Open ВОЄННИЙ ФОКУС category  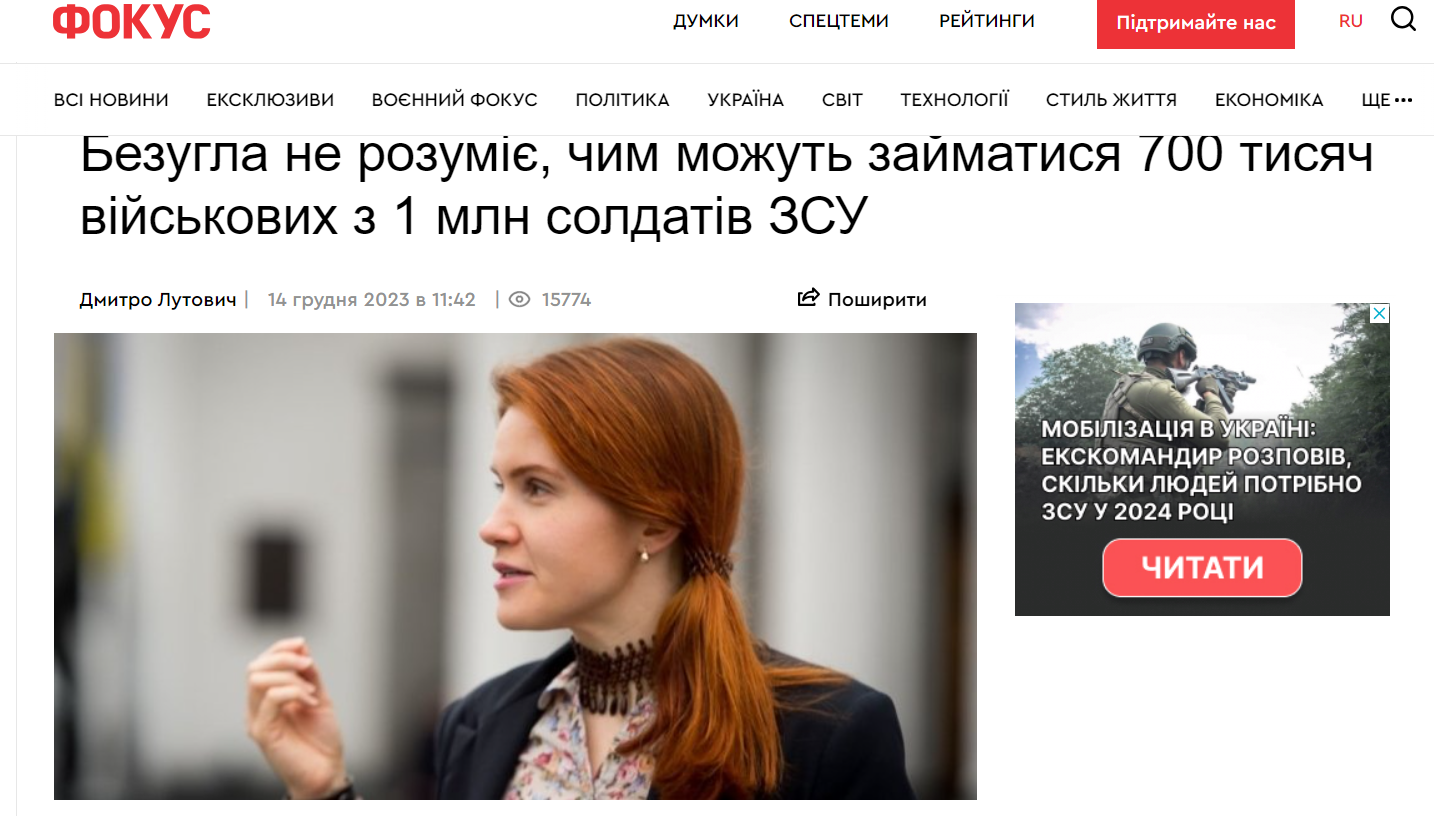click(x=455, y=100)
